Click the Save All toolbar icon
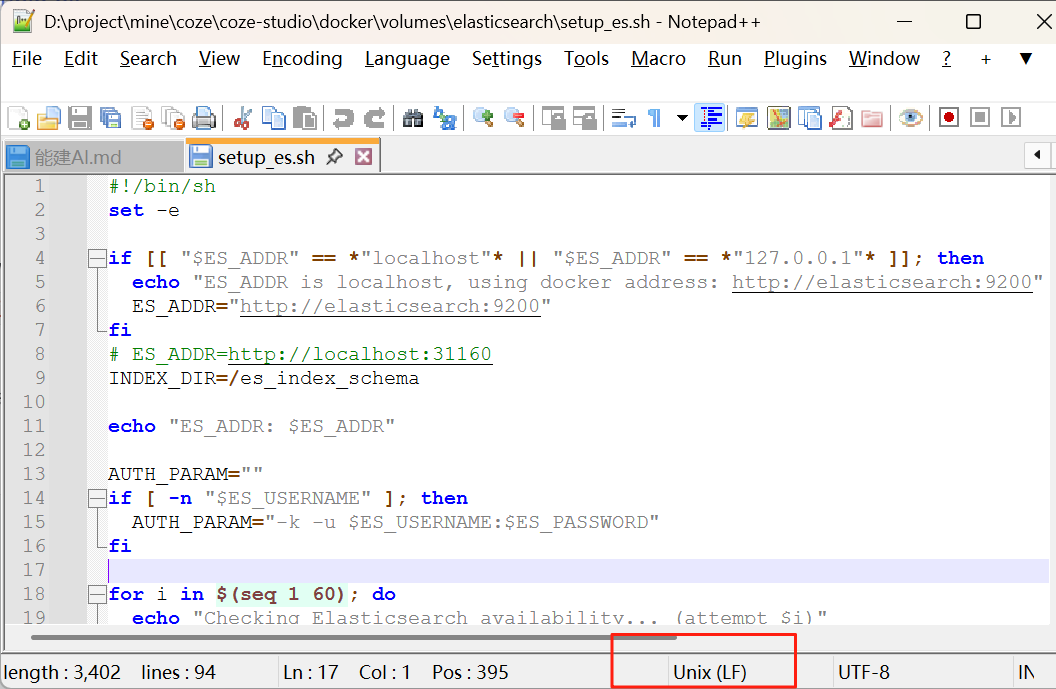 110,117
